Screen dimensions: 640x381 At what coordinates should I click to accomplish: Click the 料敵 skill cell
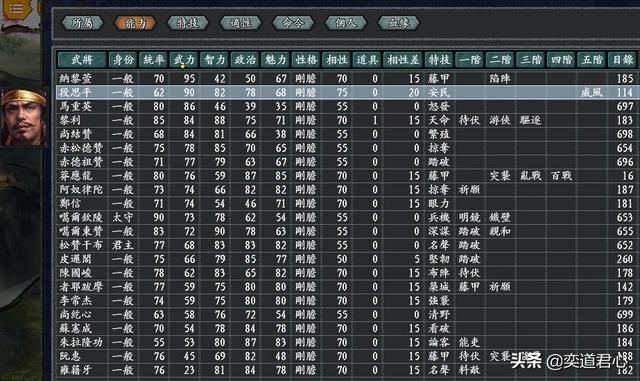[x=469, y=370]
